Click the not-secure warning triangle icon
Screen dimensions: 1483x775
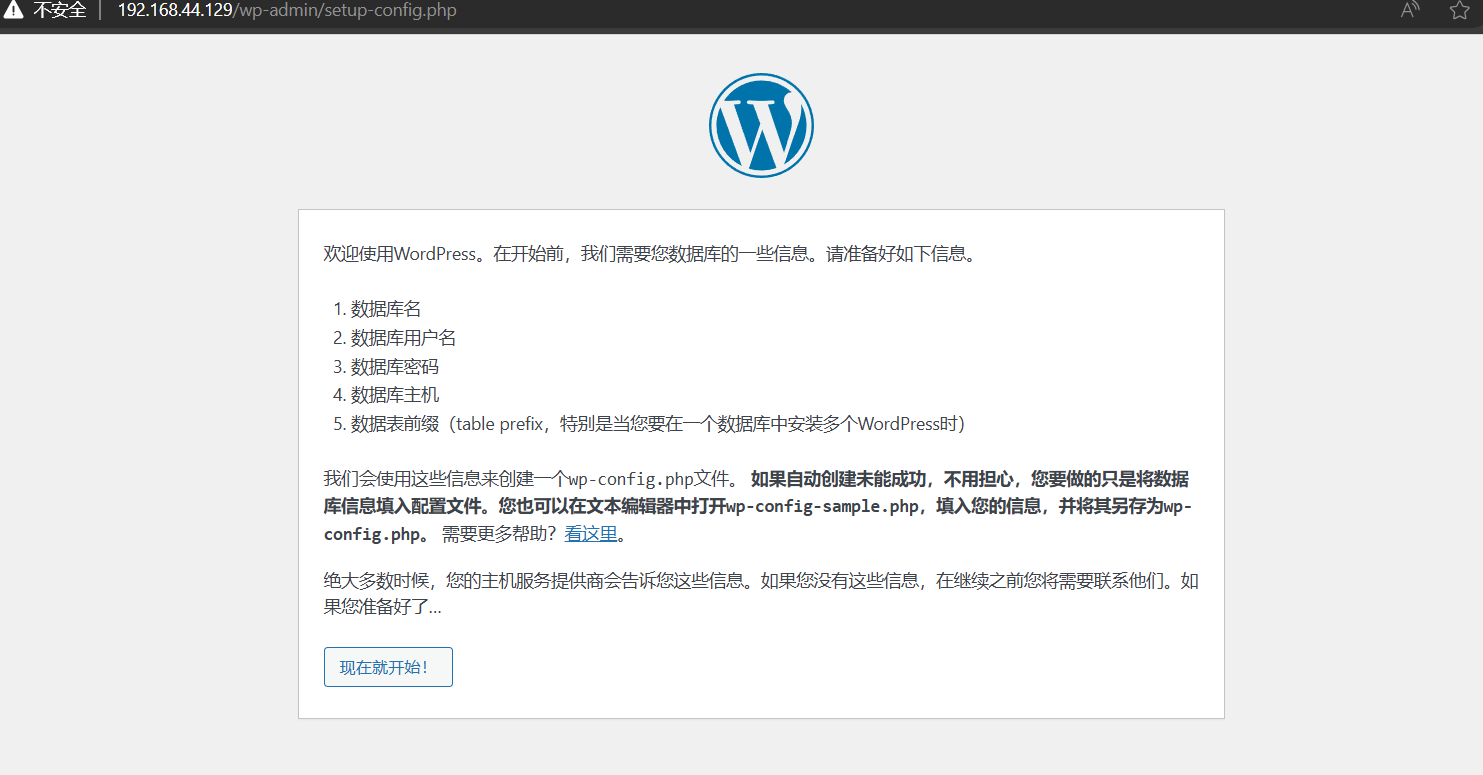pos(14,11)
